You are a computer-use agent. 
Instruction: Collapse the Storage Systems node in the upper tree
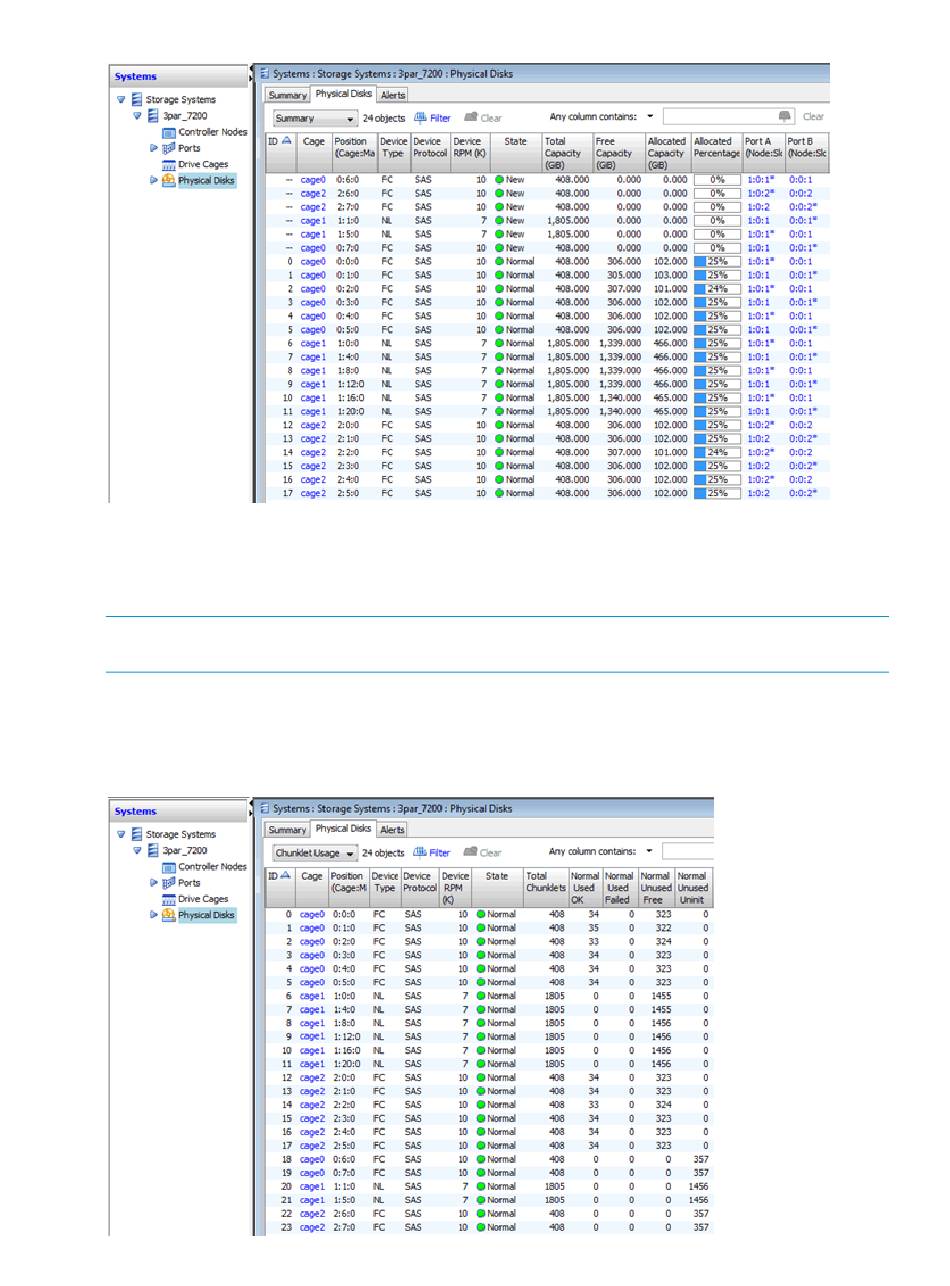[122, 100]
